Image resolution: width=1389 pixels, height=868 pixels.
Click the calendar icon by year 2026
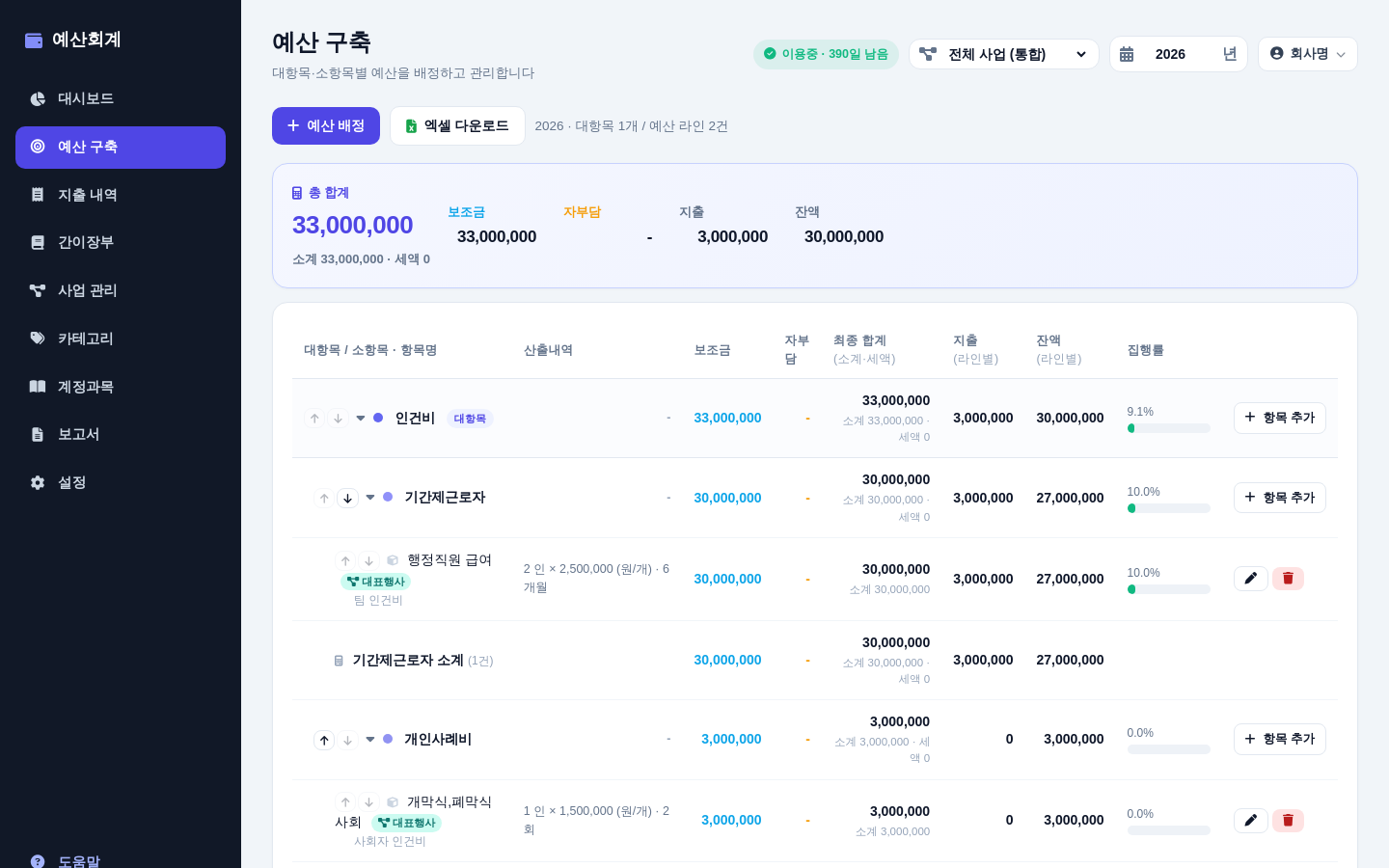[1127, 54]
